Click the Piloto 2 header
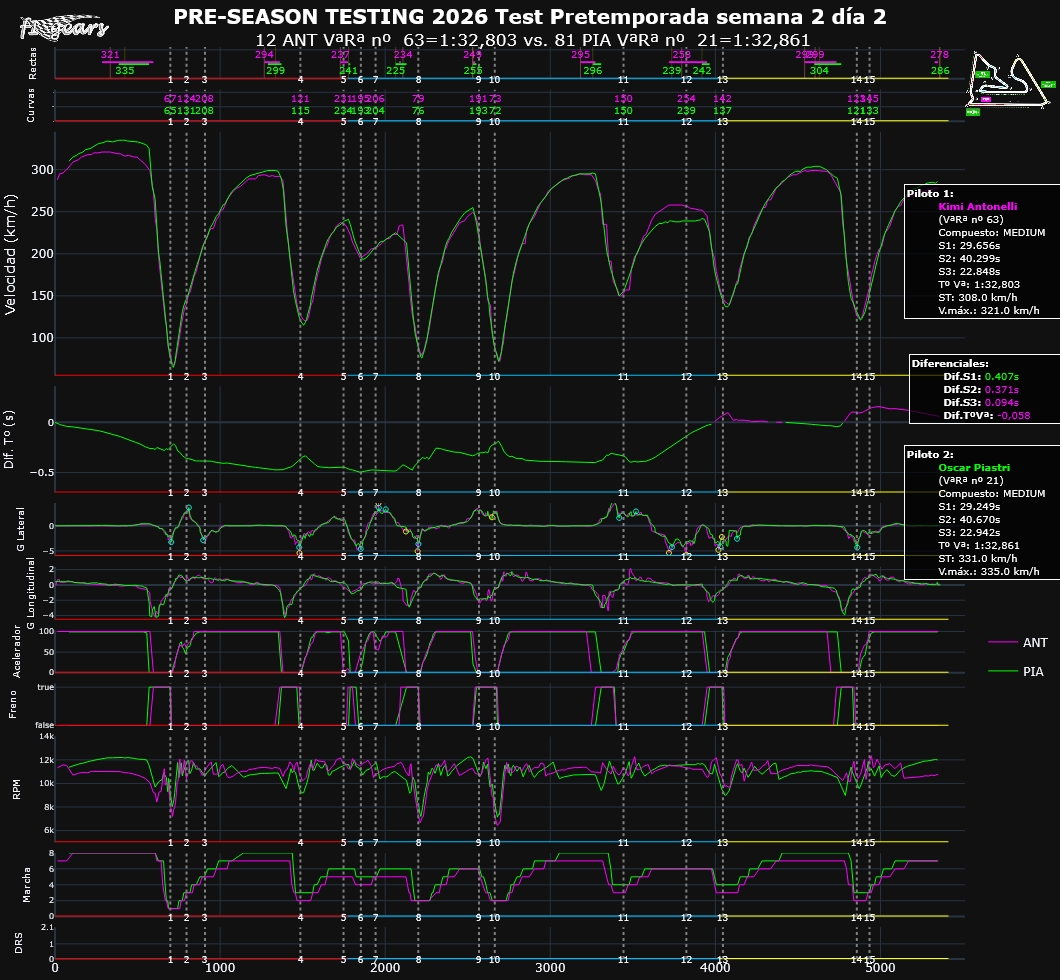Viewport: 1060px width, 980px height. (930, 454)
